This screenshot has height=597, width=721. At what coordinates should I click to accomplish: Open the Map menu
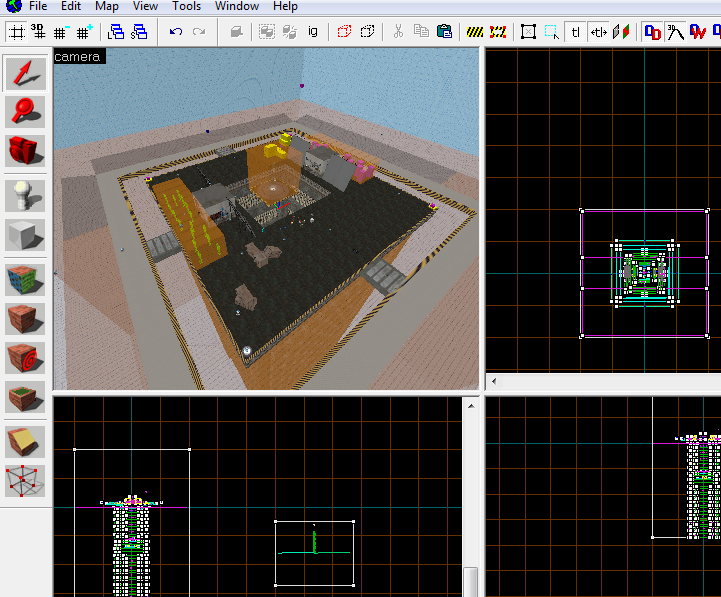point(106,6)
